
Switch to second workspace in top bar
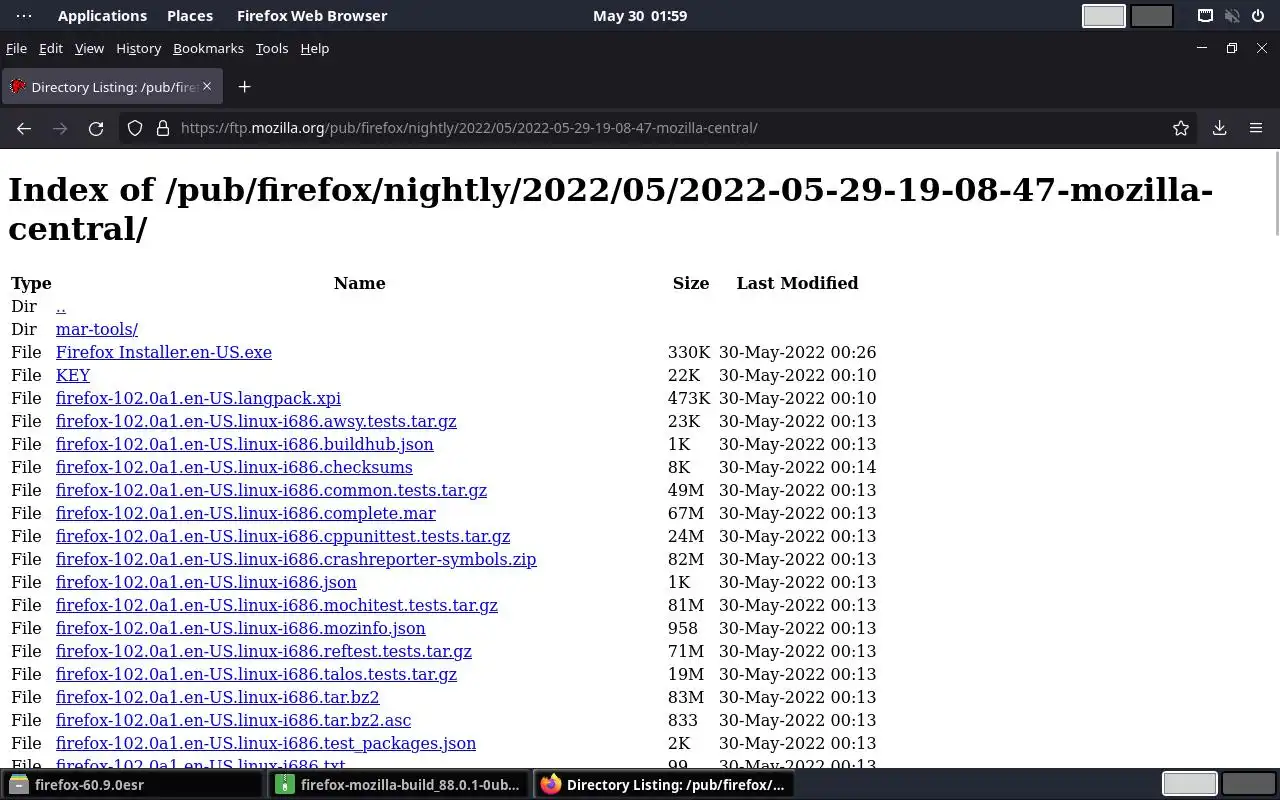coord(1152,16)
